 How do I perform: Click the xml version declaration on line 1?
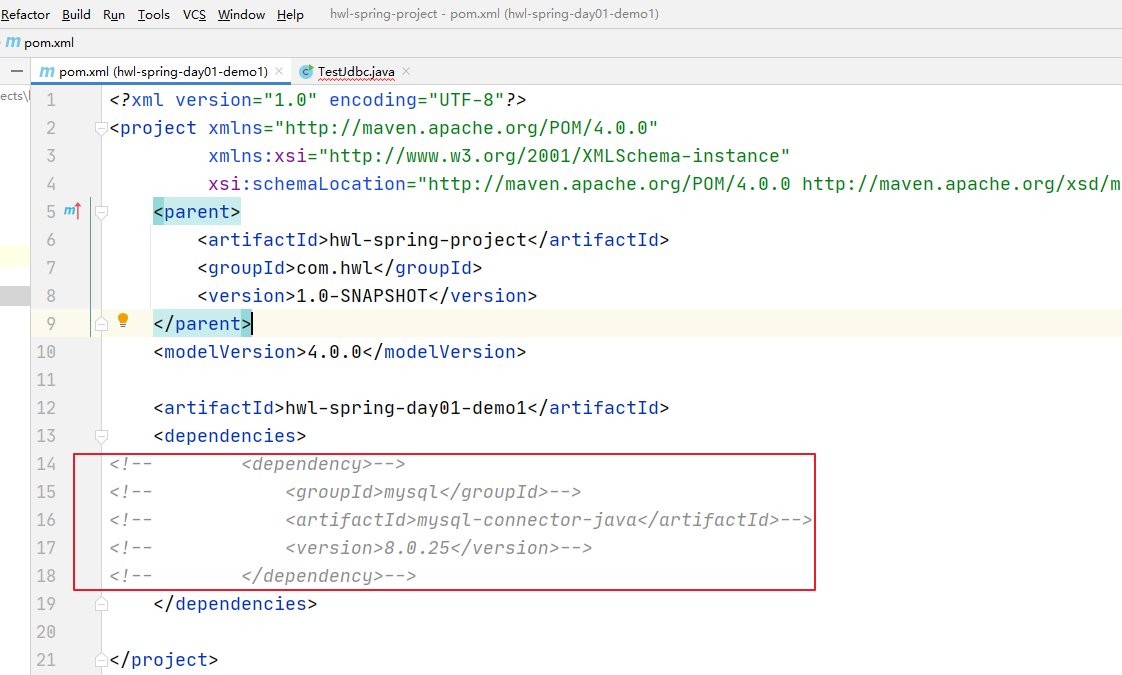coord(318,100)
